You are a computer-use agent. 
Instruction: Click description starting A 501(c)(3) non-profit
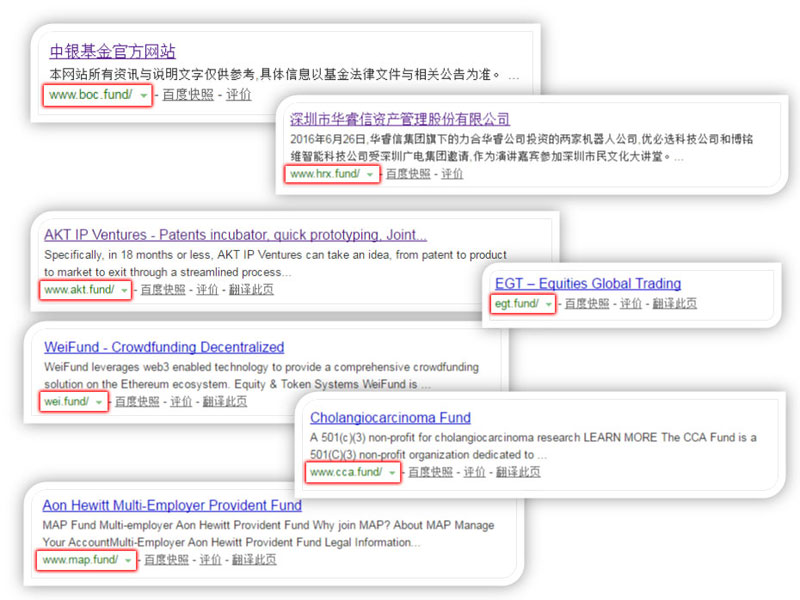point(533,446)
